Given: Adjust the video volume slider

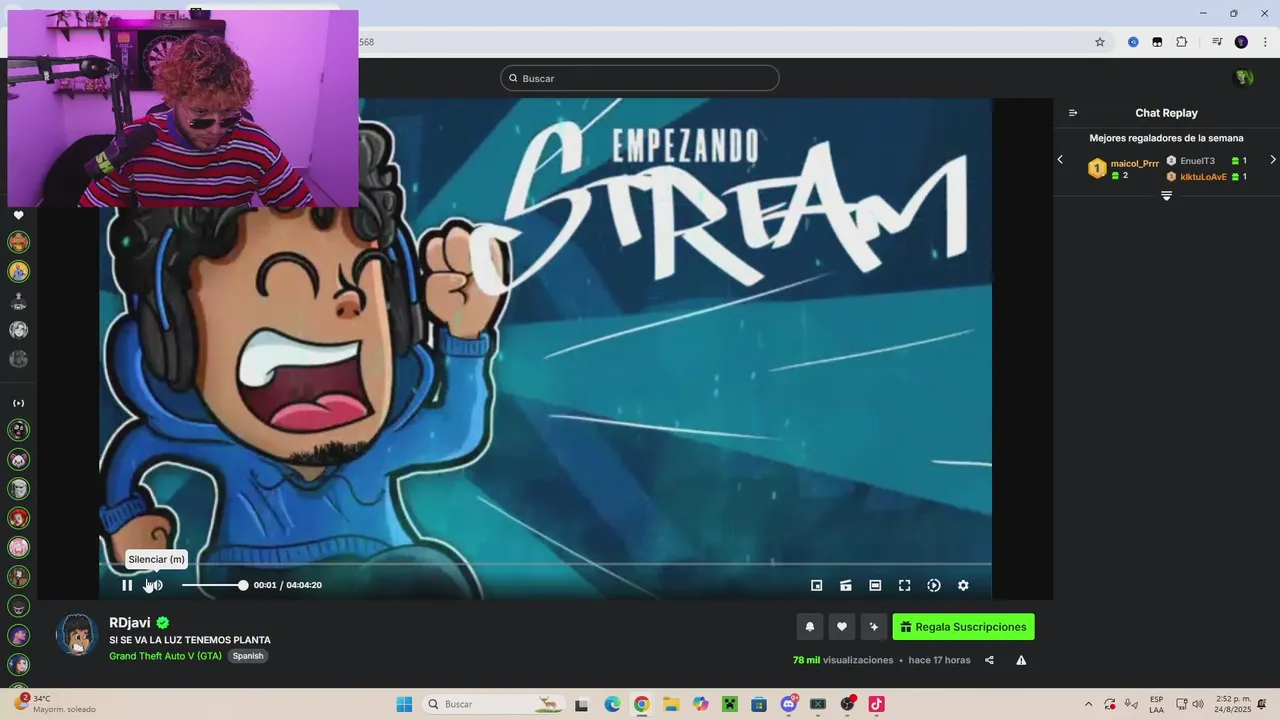Looking at the screenshot, I should click(x=214, y=585).
